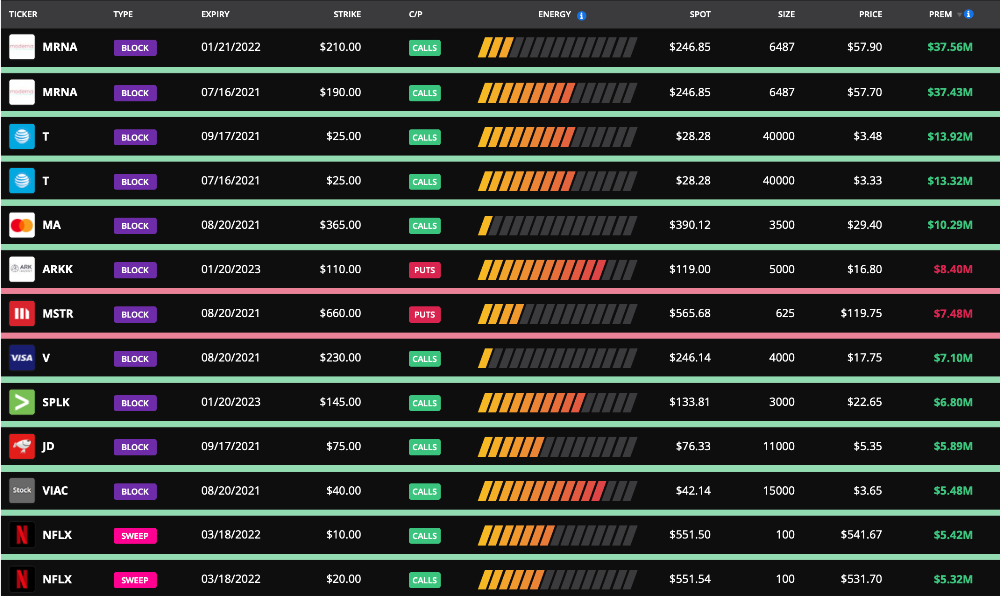Click the $37.43M premium value
This screenshot has width=1000, height=596.
pos(950,92)
